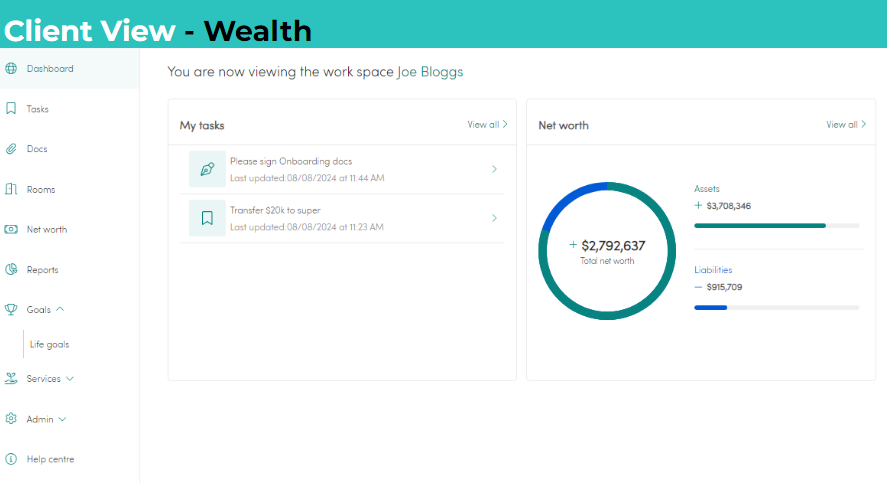Click the Goals trophy icon
The width and height of the screenshot is (887, 483).
tap(11, 309)
